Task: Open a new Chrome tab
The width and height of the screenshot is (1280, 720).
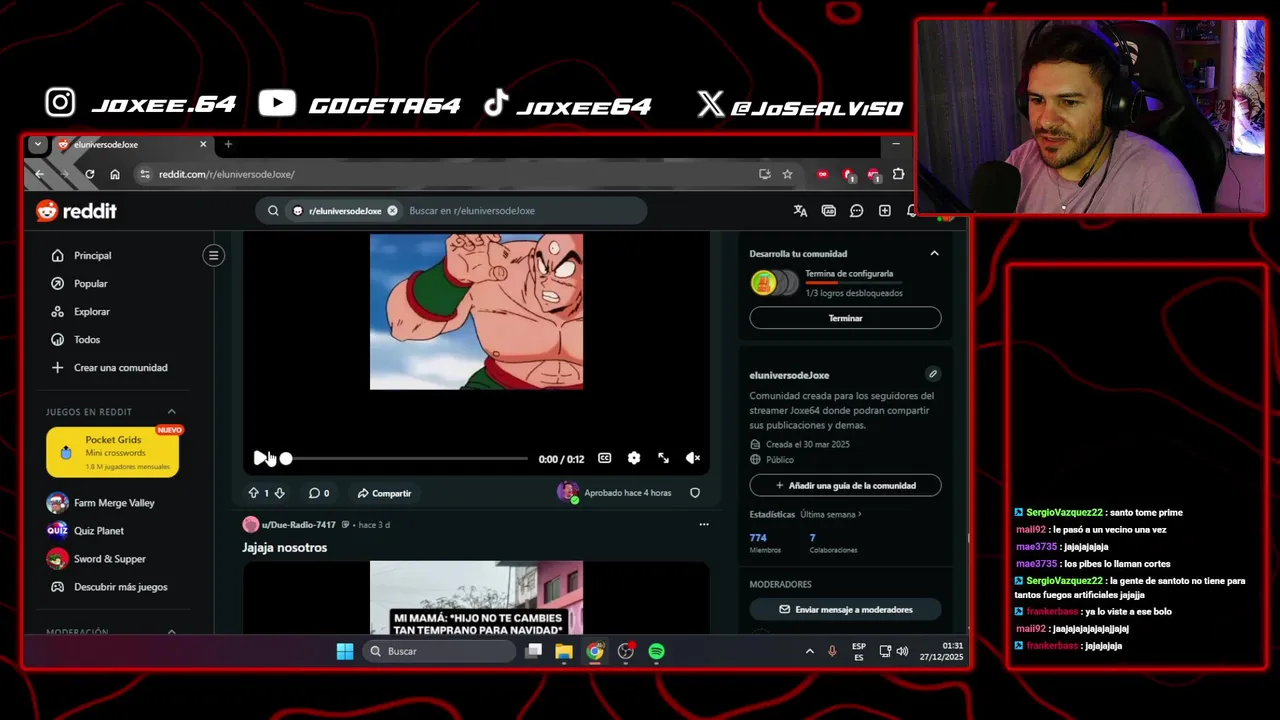Action: pyautogui.click(x=228, y=144)
